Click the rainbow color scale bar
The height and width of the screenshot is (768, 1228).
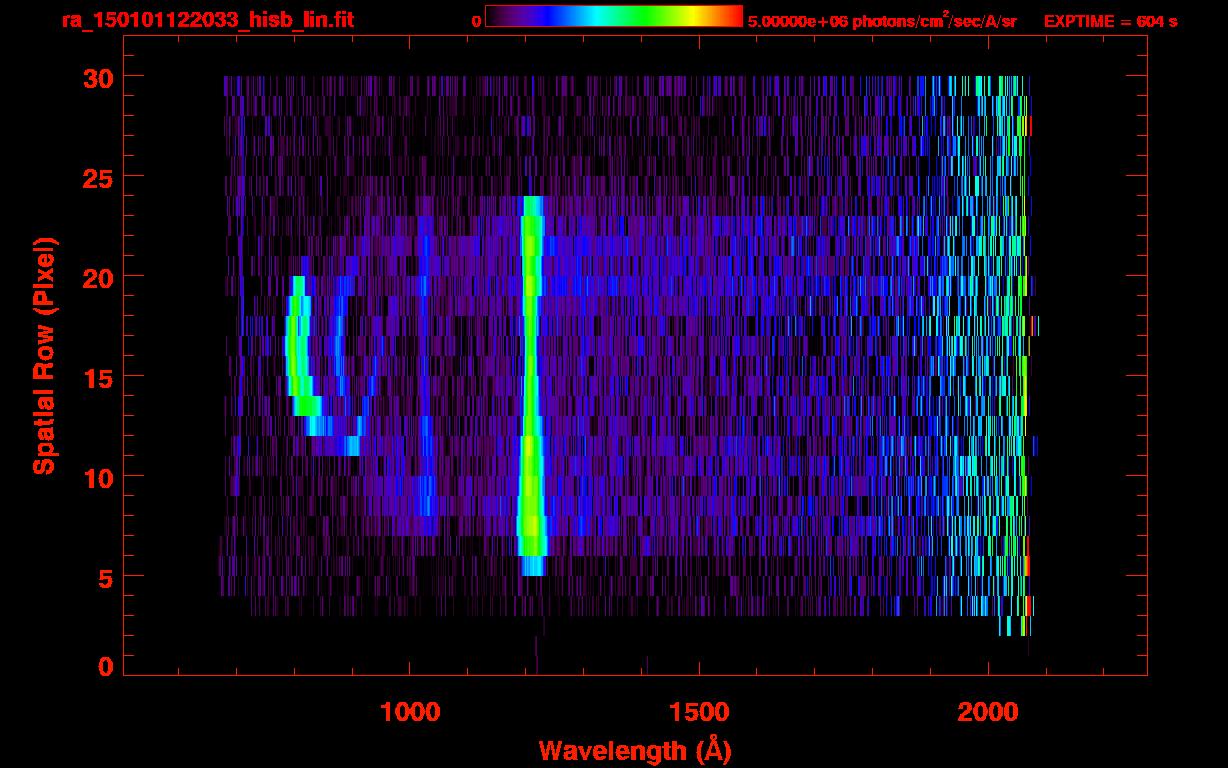click(x=613, y=17)
